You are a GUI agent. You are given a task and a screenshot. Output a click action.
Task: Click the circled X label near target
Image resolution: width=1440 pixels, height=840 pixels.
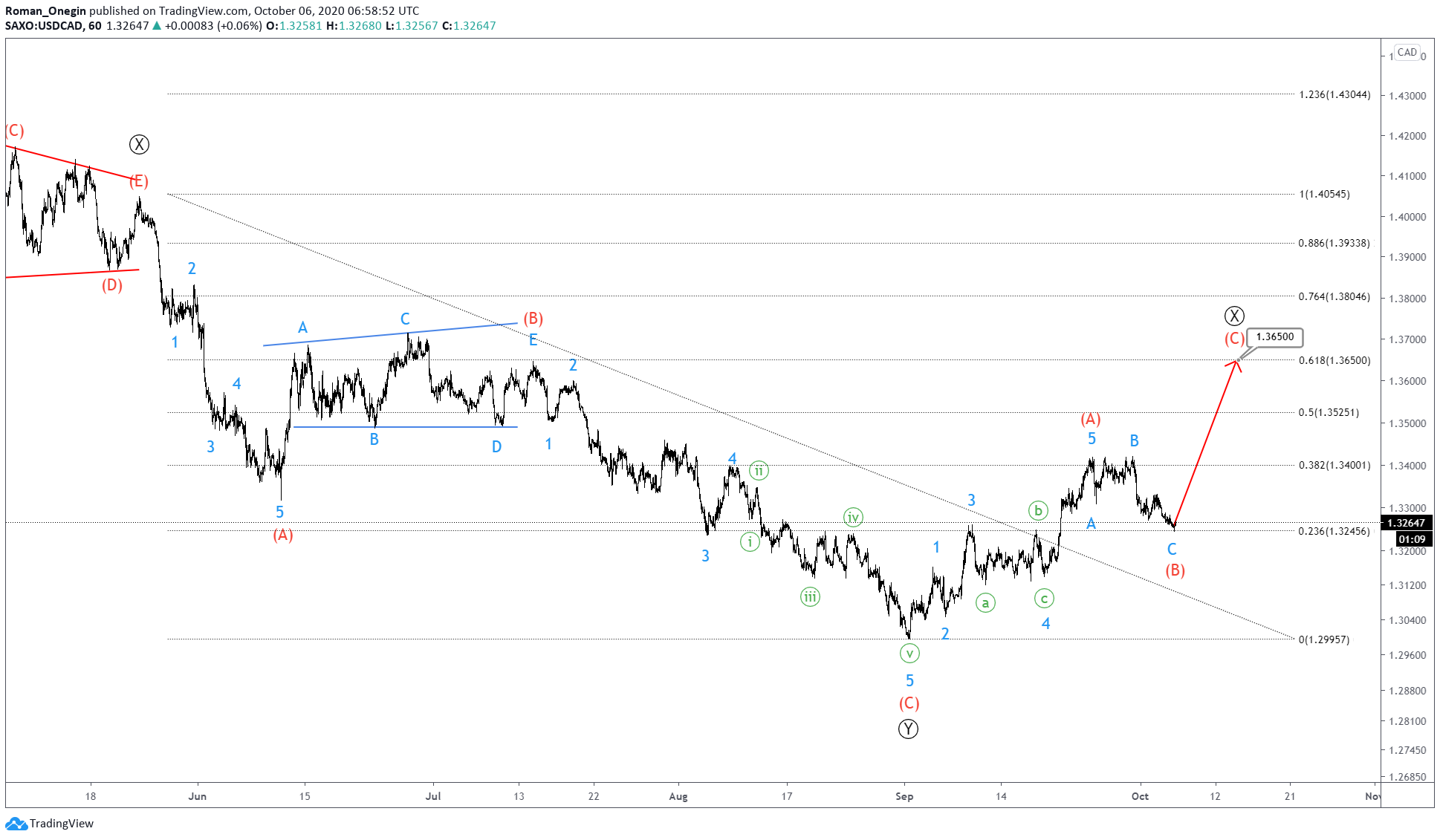(x=1234, y=316)
